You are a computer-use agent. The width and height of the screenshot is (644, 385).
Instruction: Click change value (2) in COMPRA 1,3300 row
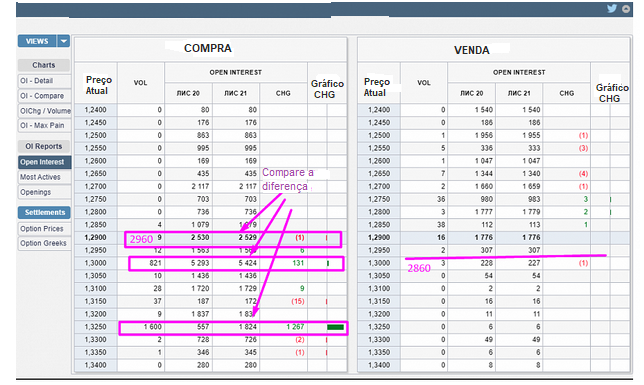pyautogui.click(x=299, y=339)
